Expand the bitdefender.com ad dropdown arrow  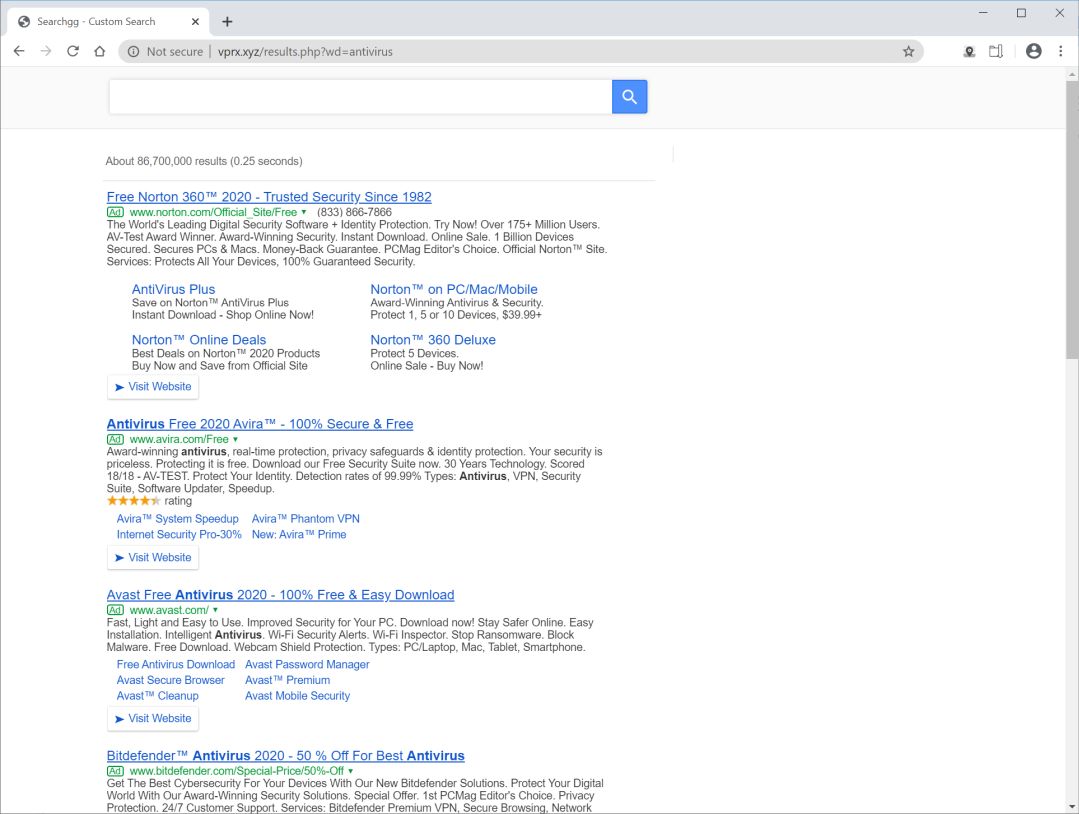350,771
